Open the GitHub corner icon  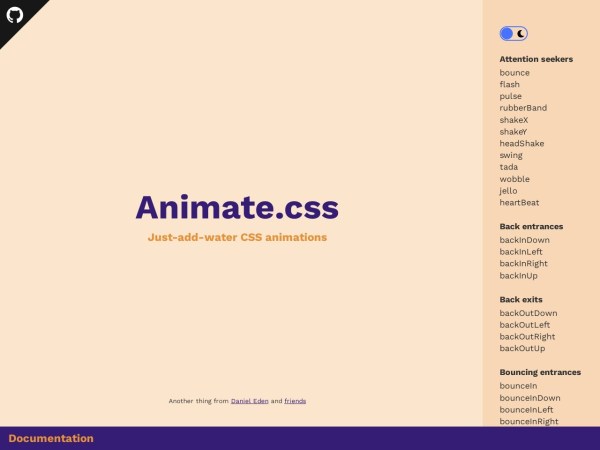coord(14,14)
